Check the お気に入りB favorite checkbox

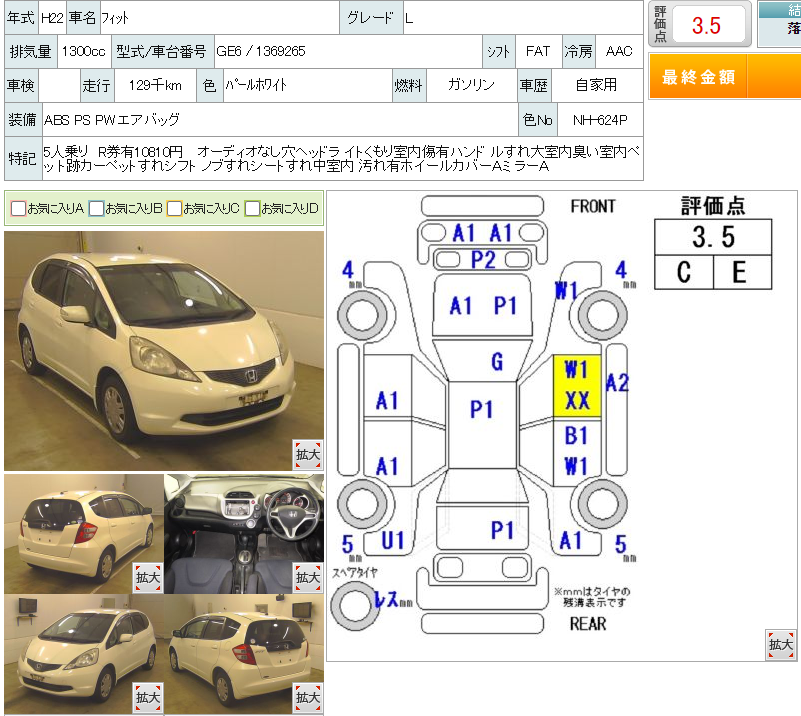(97, 208)
